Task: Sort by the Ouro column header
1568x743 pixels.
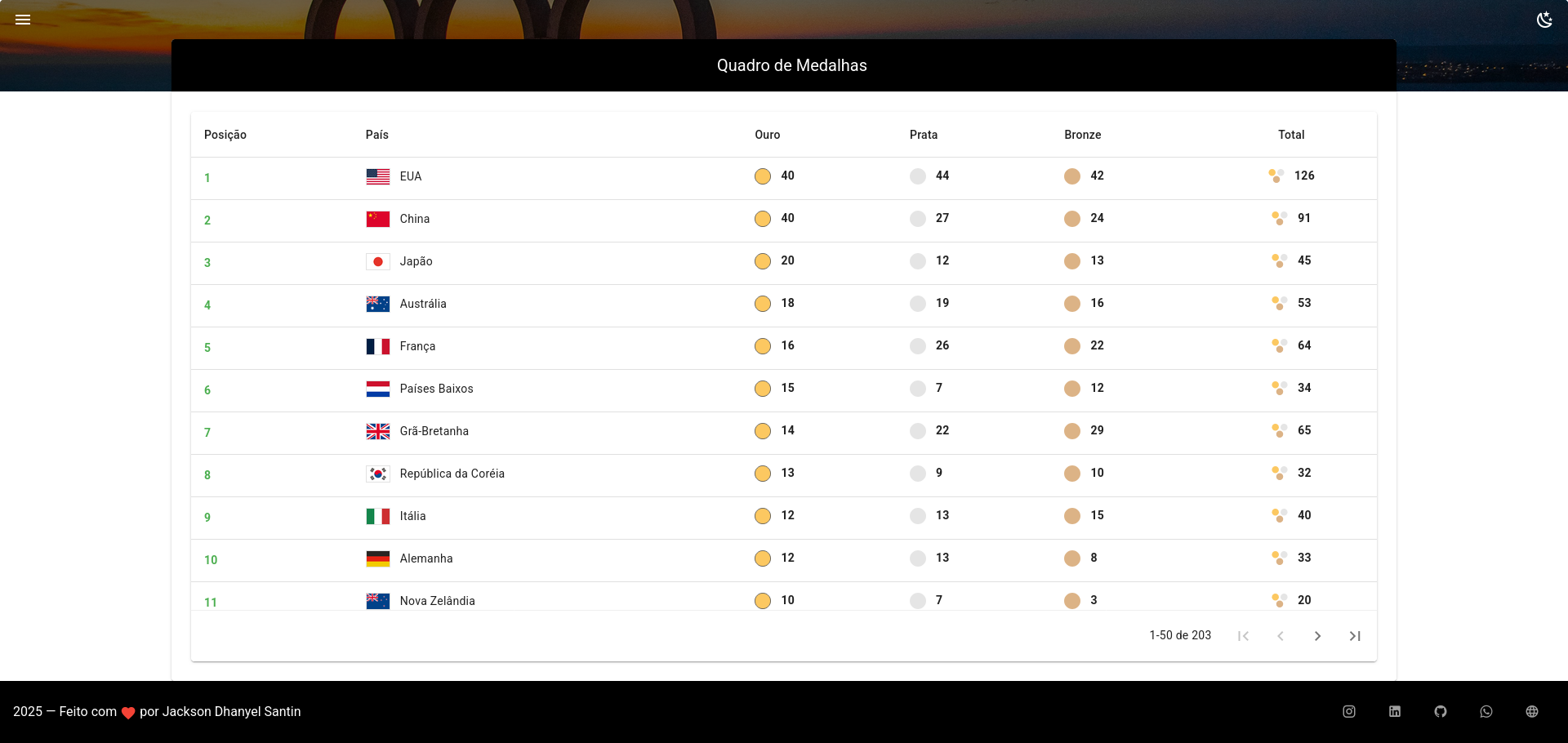Action: coord(767,135)
